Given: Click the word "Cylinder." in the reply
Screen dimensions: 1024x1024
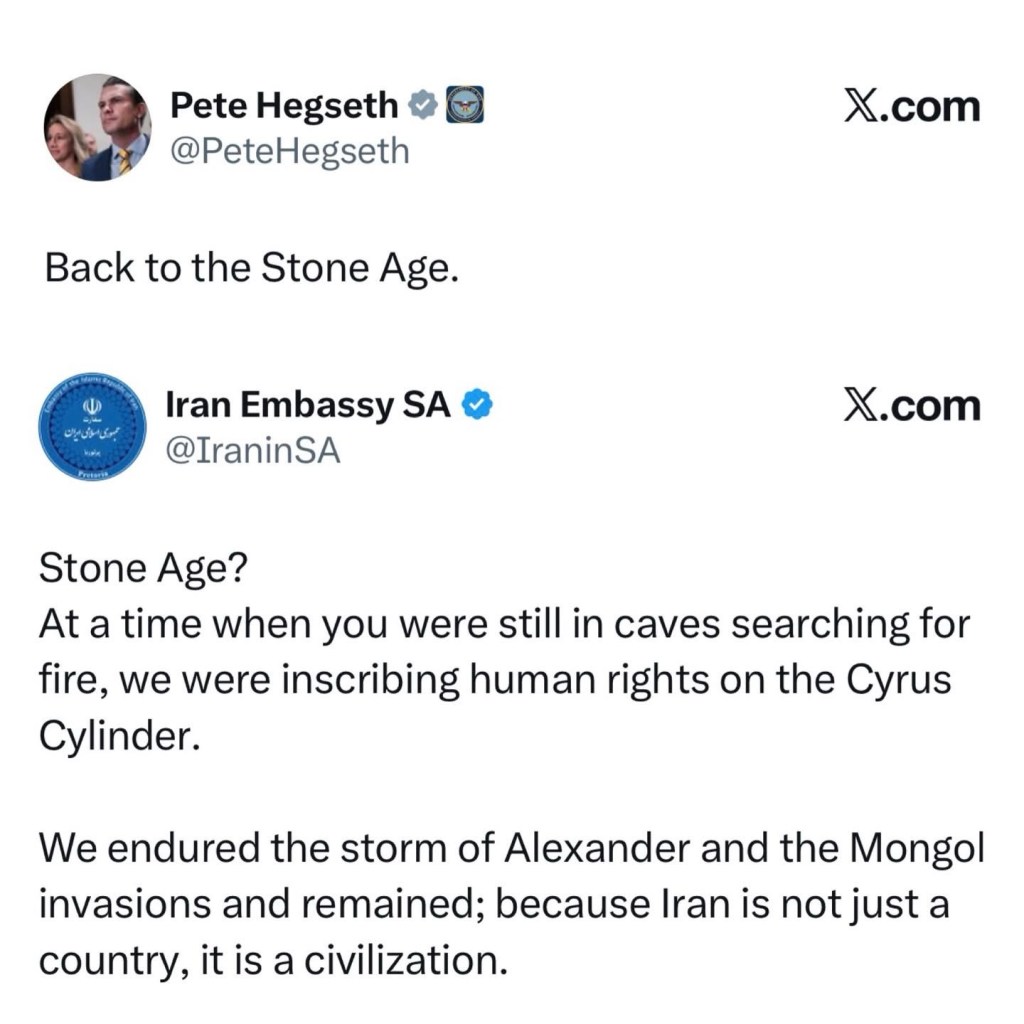Looking at the screenshot, I should (x=113, y=735).
